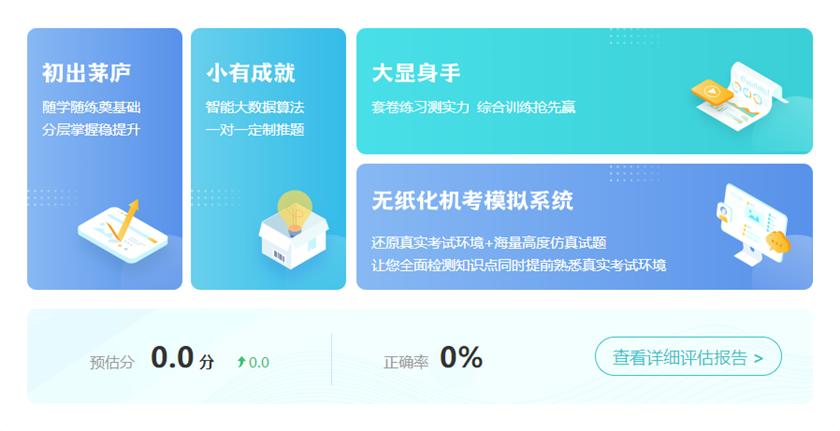Click the 0.0 分 estimated score value

coord(181,358)
